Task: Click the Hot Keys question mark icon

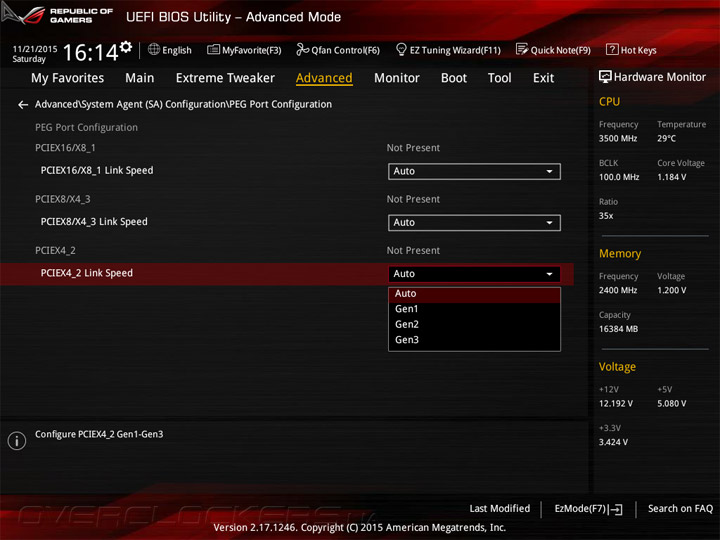Action: click(612, 49)
